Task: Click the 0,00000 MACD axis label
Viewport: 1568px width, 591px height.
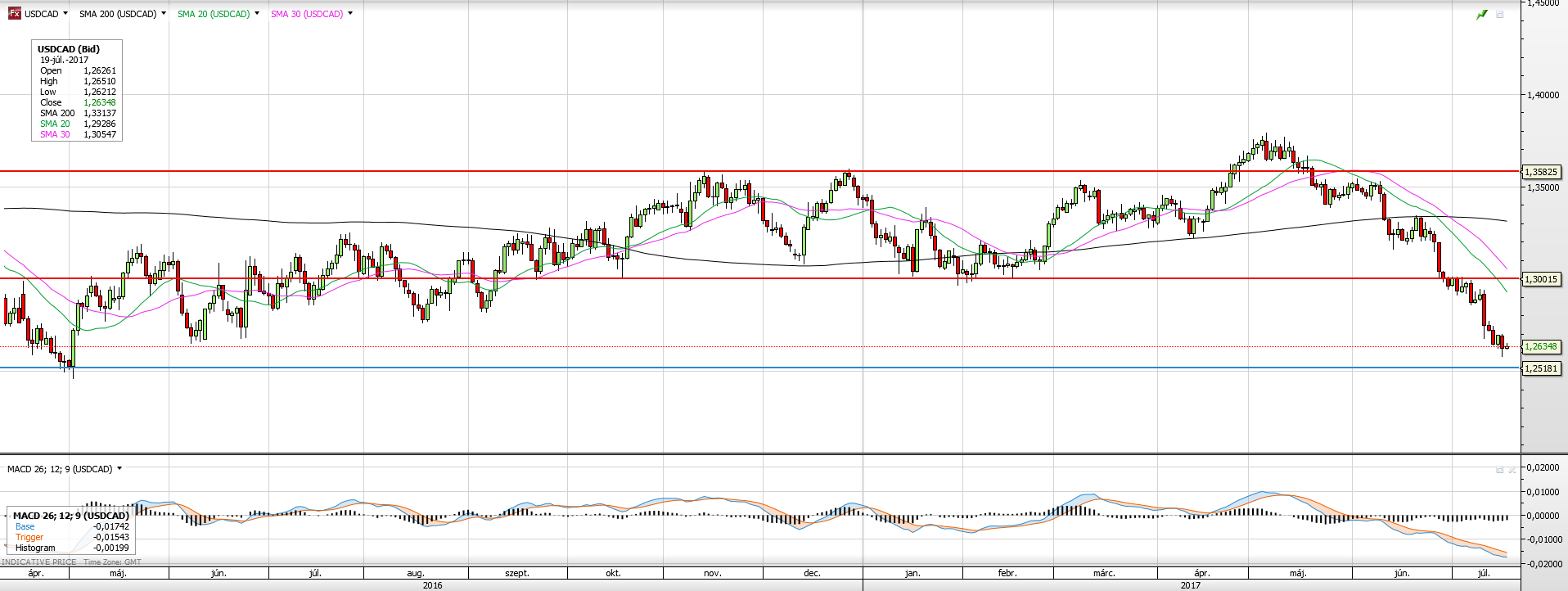Action: pyautogui.click(x=1543, y=516)
